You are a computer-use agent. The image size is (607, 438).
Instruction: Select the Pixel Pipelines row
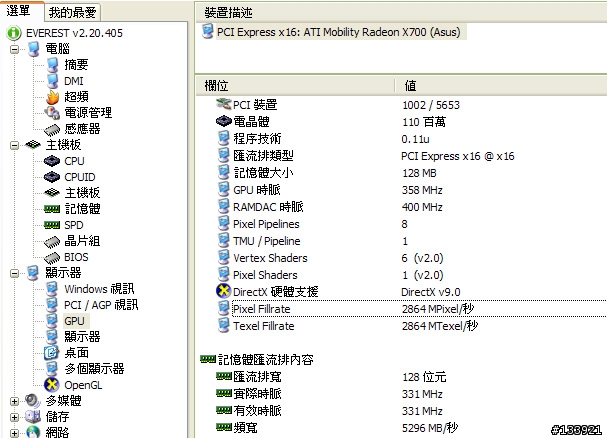(x=411, y=224)
